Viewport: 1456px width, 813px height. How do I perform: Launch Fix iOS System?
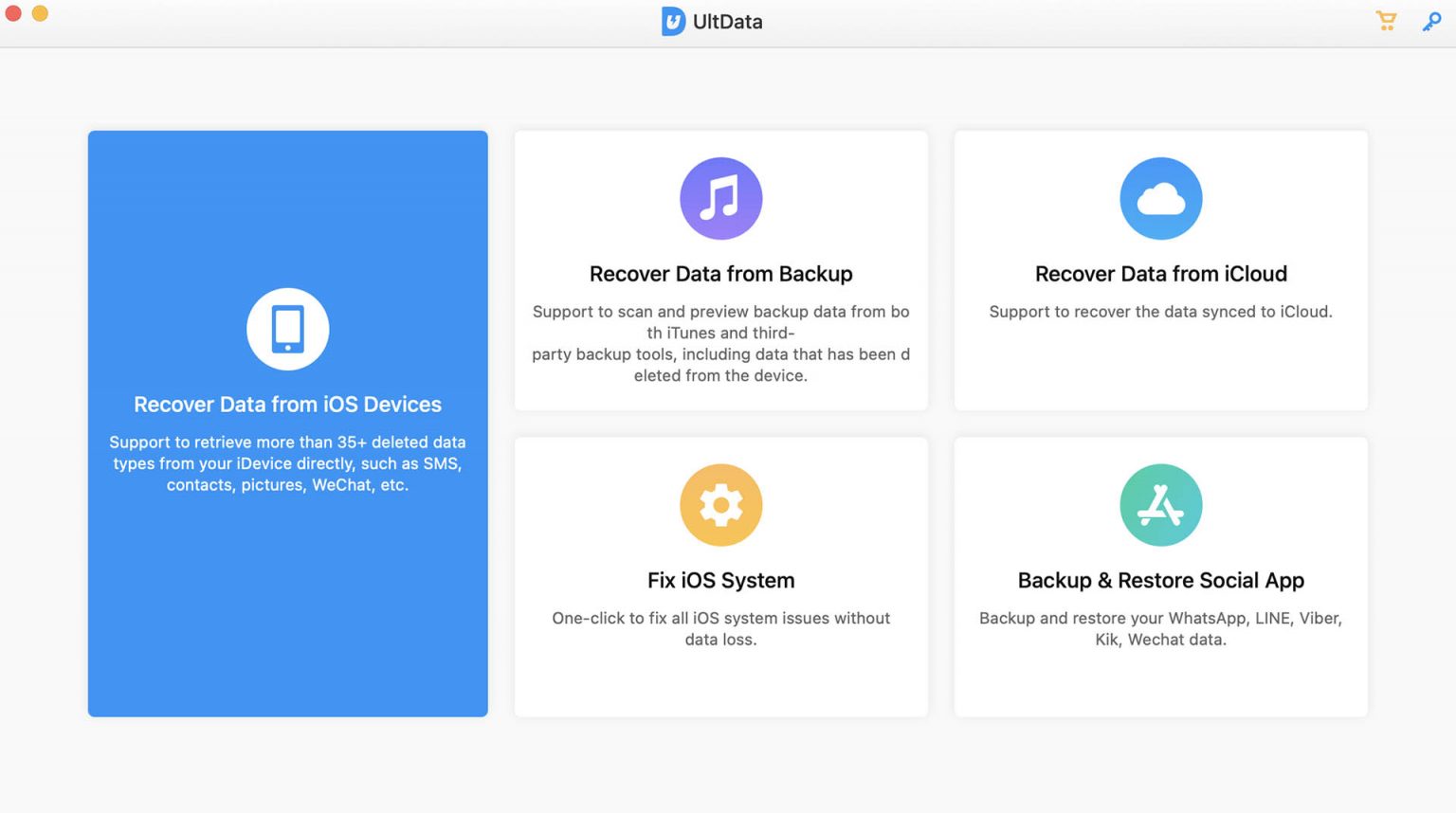point(721,576)
